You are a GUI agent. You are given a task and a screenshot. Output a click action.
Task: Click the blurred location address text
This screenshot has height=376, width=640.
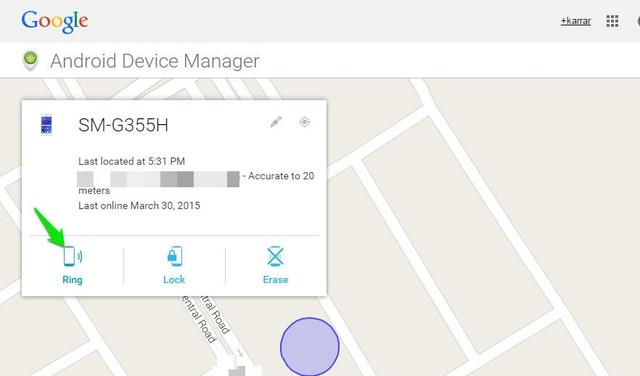158,179
